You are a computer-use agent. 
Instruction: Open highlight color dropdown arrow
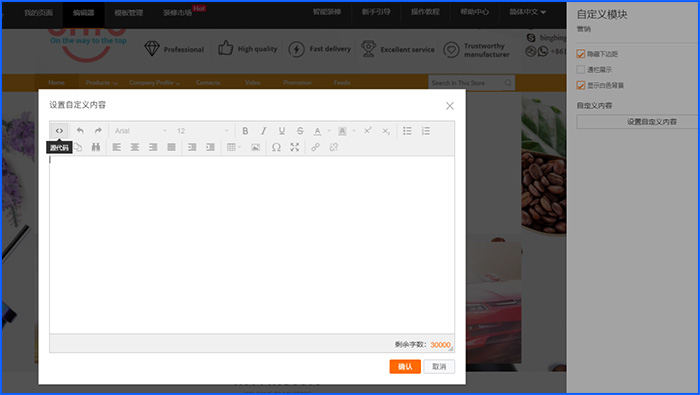(x=354, y=131)
